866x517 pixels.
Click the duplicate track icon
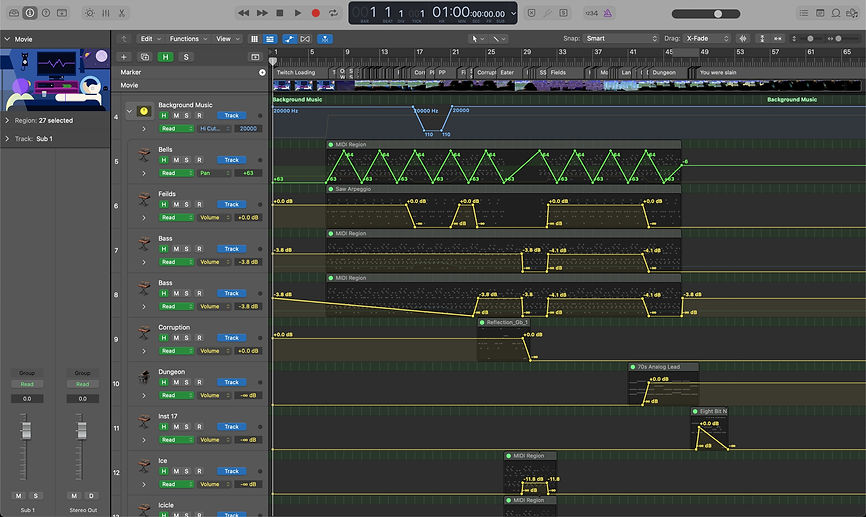coord(145,57)
